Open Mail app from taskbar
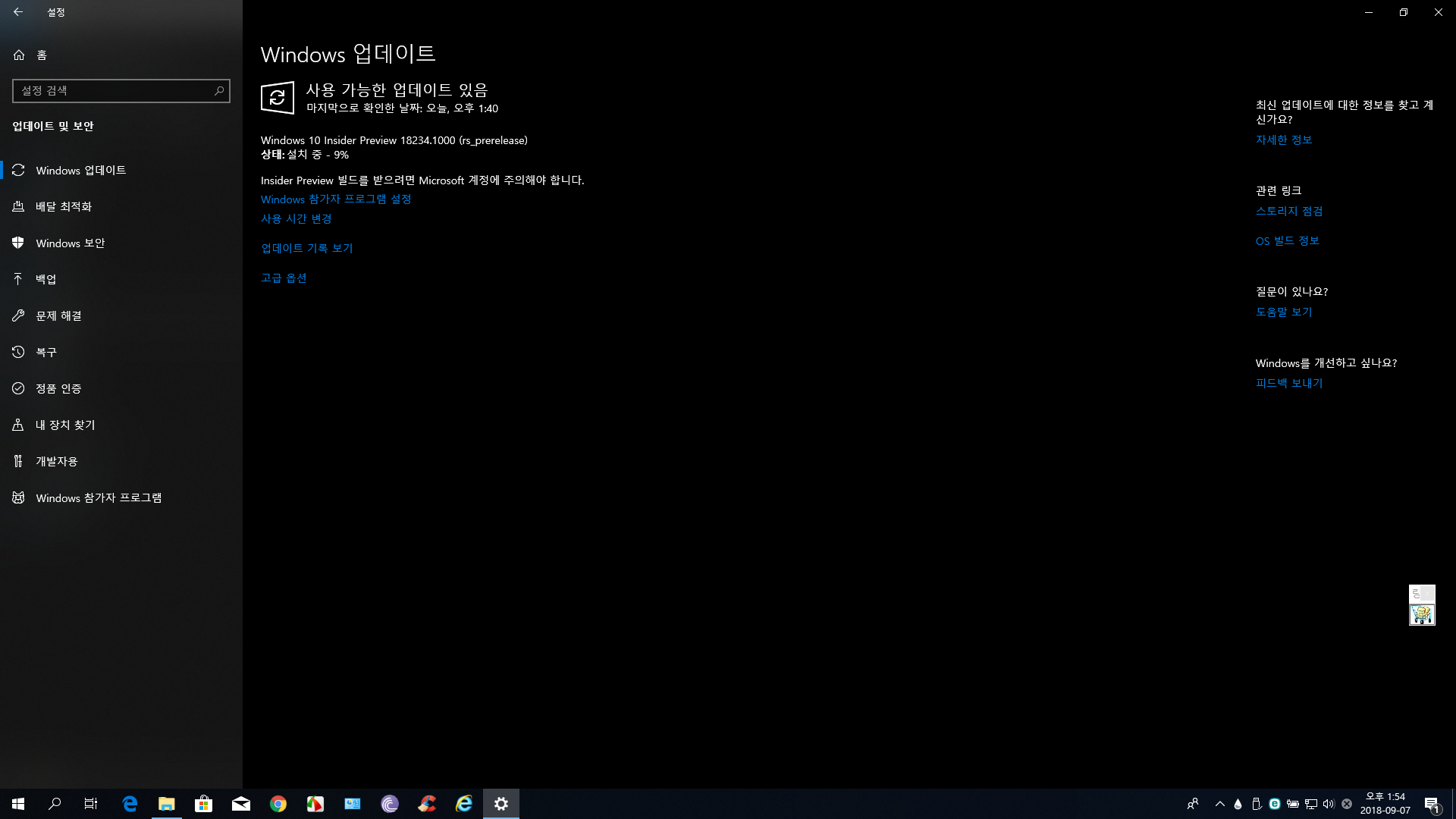This screenshot has width=1456, height=819. (241, 804)
